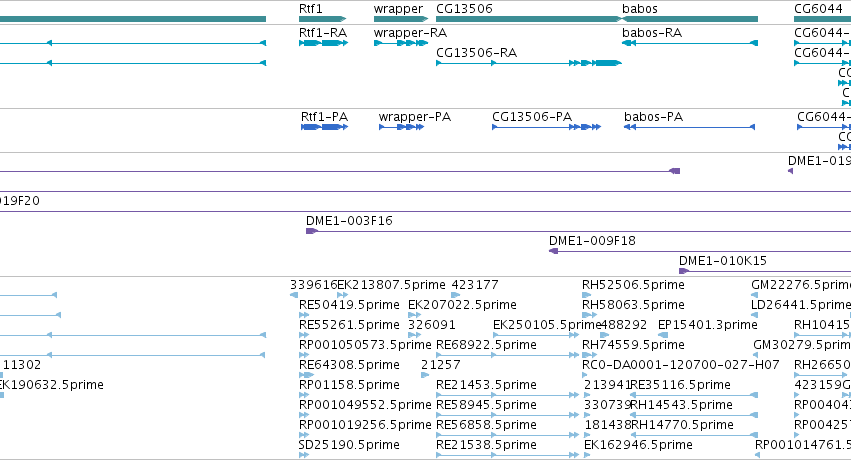The image size is (851, 460).
Task: Click EST label 423177
Action: (475, 285)
